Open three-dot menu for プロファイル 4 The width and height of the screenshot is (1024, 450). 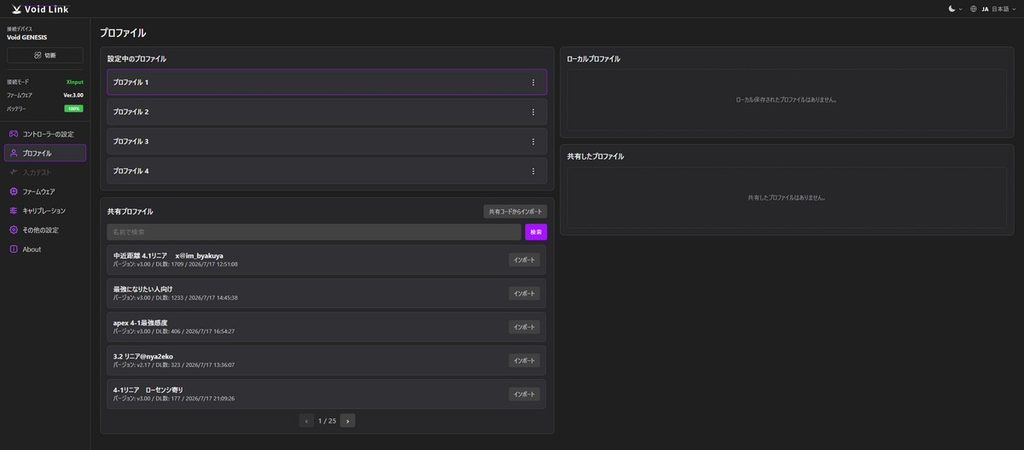[x=533, y=170]
